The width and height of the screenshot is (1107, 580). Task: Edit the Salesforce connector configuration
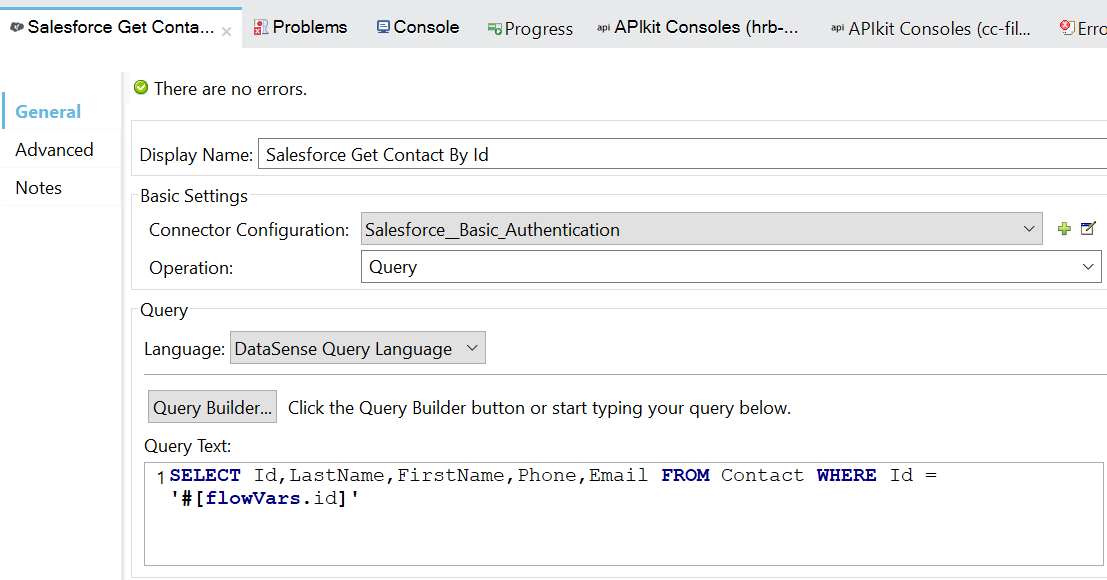pyautogui.click(x=1089, y=229)
